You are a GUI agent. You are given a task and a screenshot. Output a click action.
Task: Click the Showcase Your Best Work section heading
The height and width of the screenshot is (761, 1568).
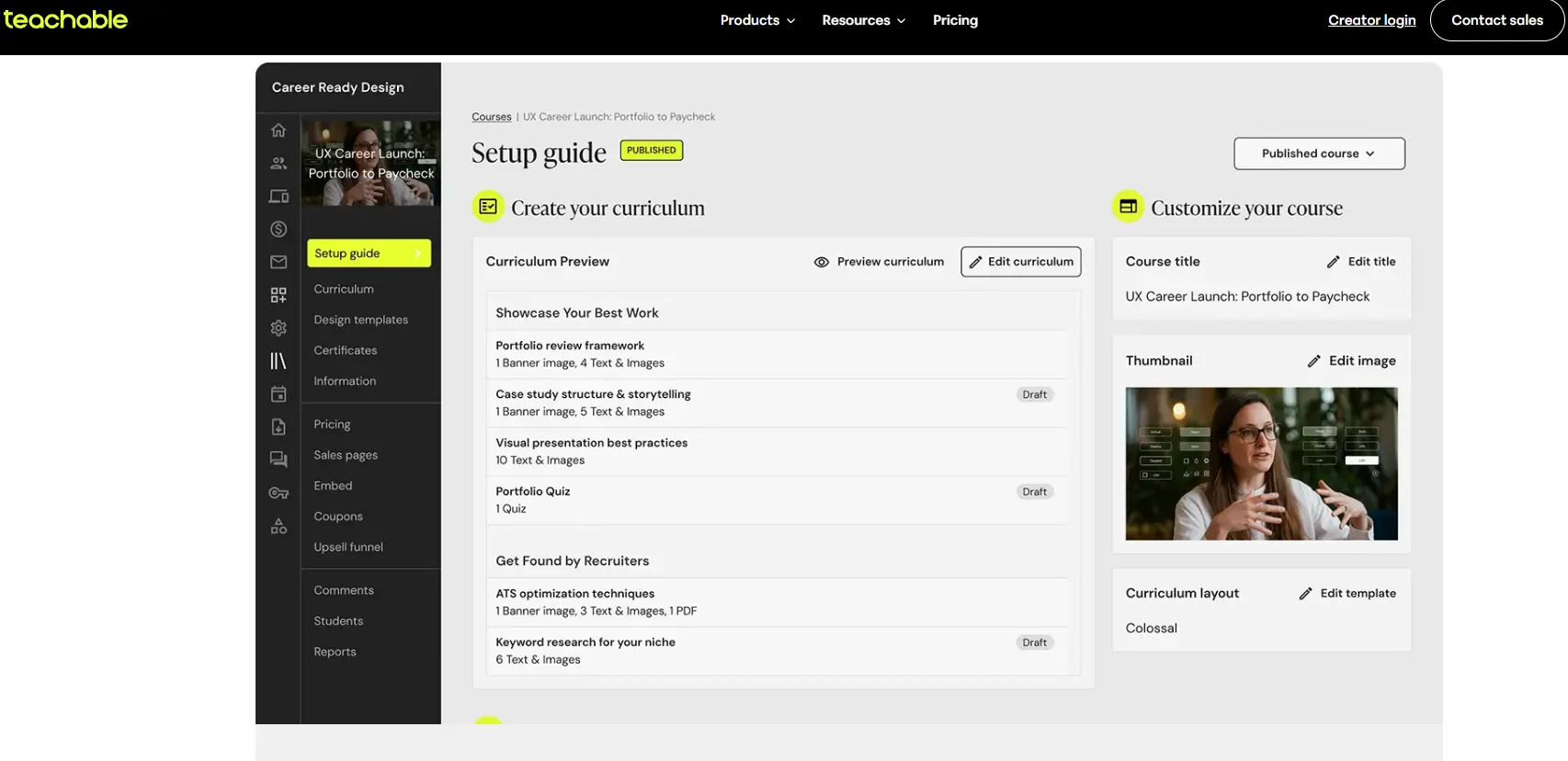point(577,313)
